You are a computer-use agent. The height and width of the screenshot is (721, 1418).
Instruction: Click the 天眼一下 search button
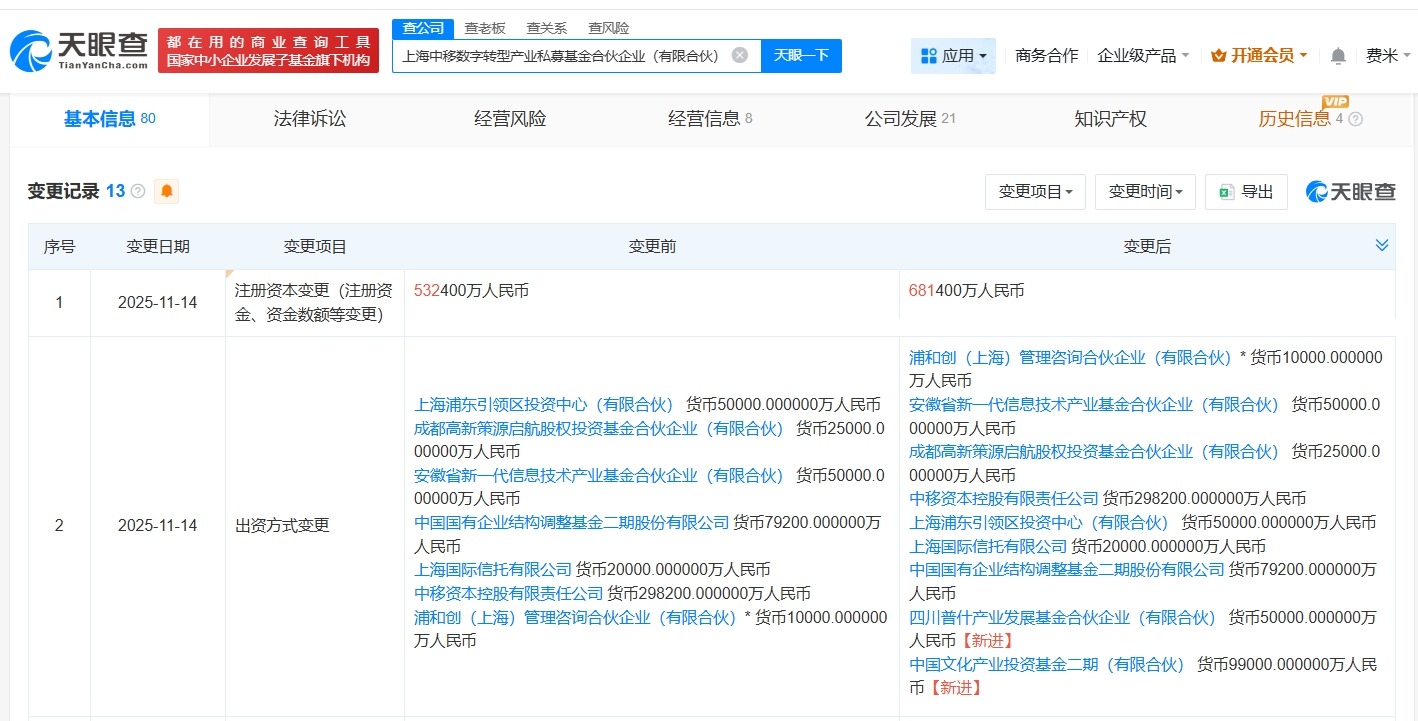tap(801, 55)
